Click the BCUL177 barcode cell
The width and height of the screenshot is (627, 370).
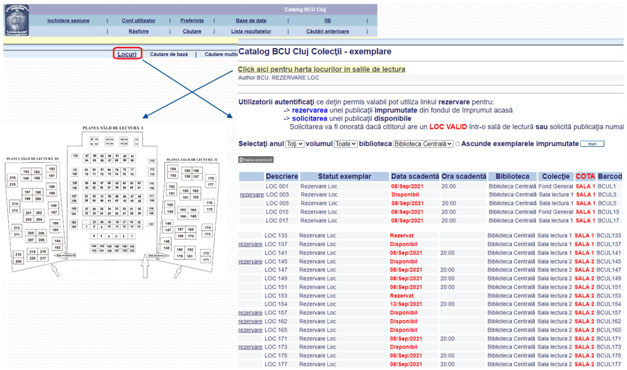pos(609,364)
